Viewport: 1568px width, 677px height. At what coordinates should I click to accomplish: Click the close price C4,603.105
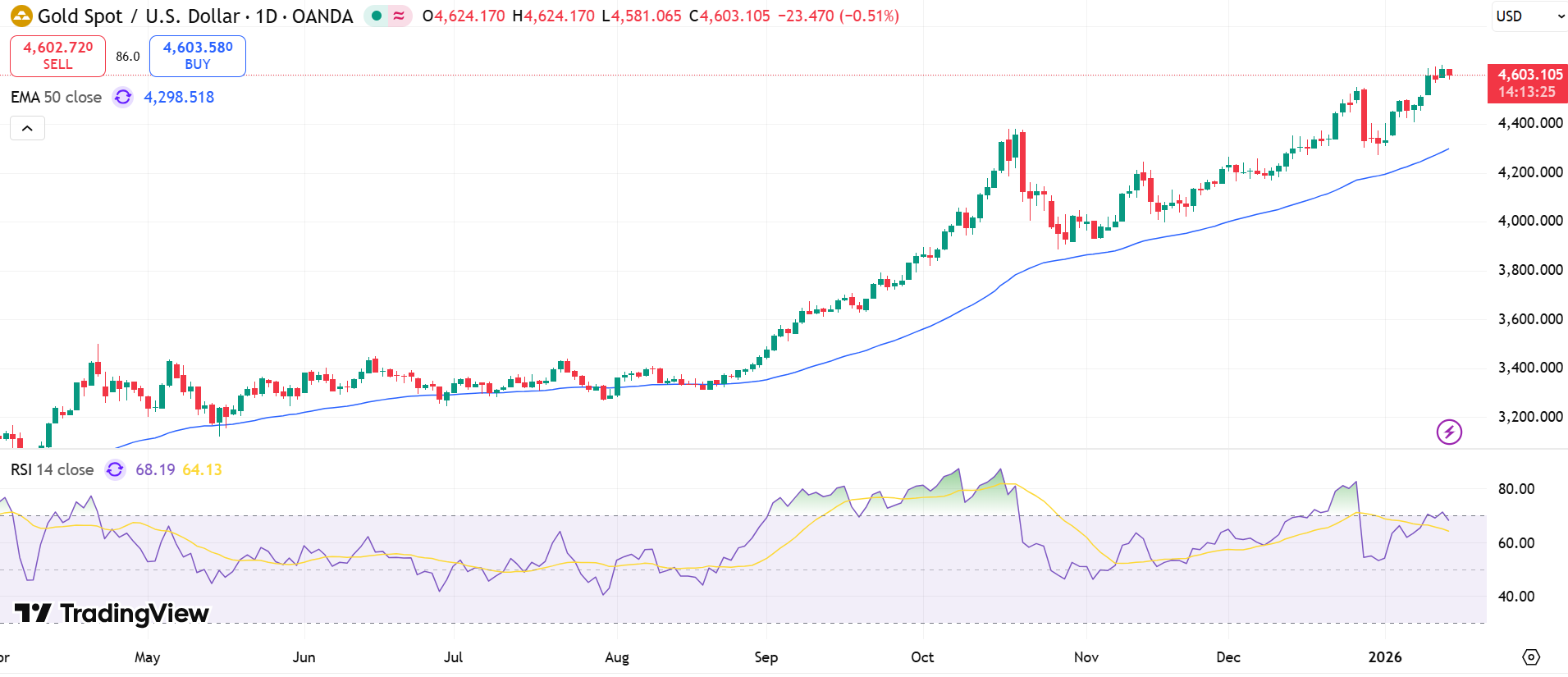click(x=729, y=16)
